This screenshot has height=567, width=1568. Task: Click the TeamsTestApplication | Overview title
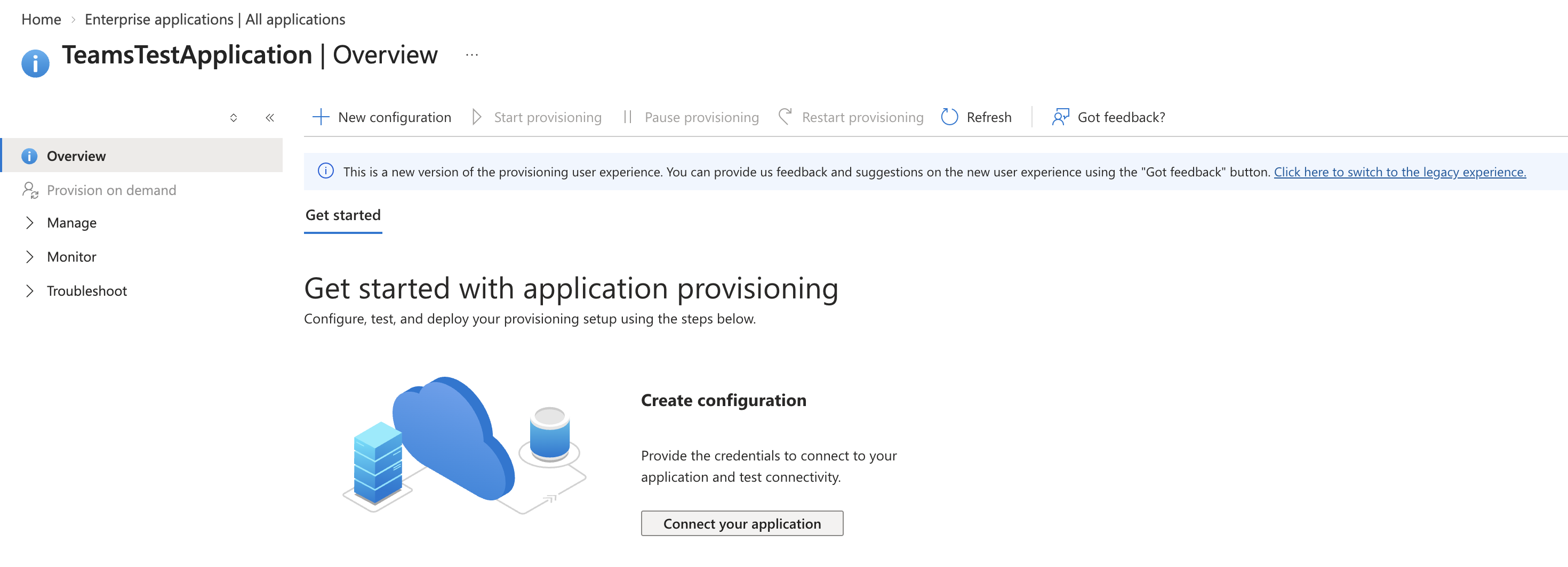point(250,55)
